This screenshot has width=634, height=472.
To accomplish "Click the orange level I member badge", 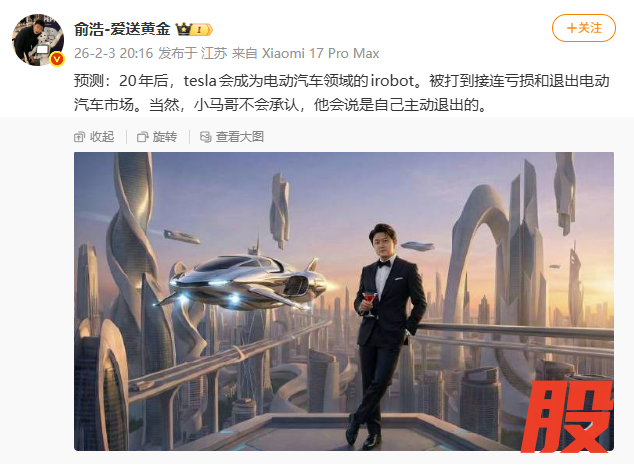I will click(201, 30).
